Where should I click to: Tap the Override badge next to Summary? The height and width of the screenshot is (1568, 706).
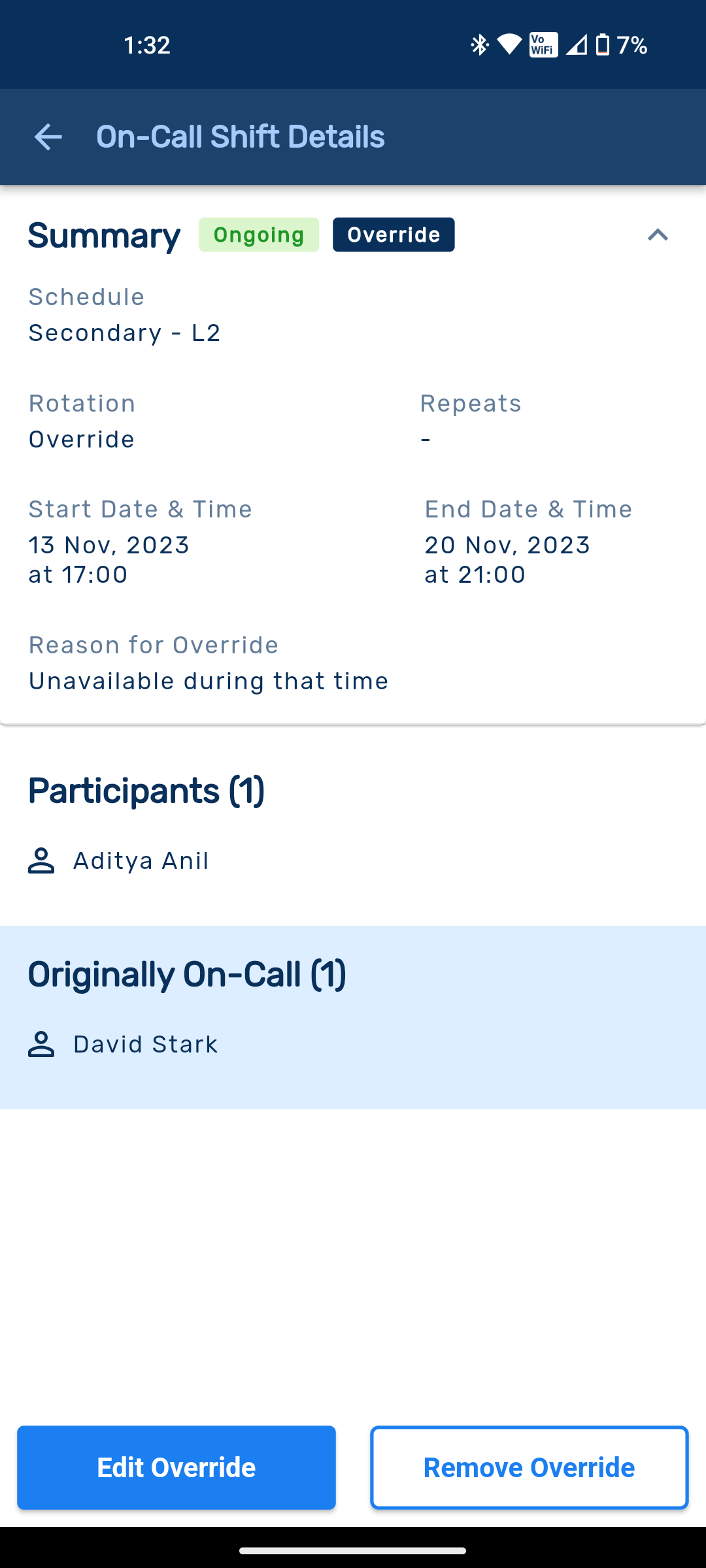click(x=394, y=235)
